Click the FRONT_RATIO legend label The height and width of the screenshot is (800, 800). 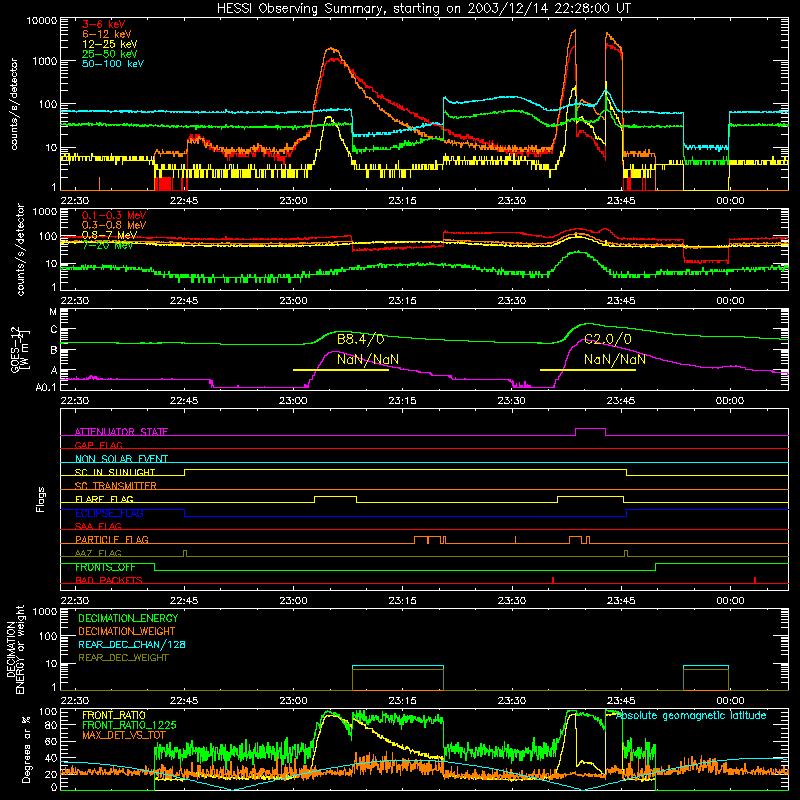[114, 715]
